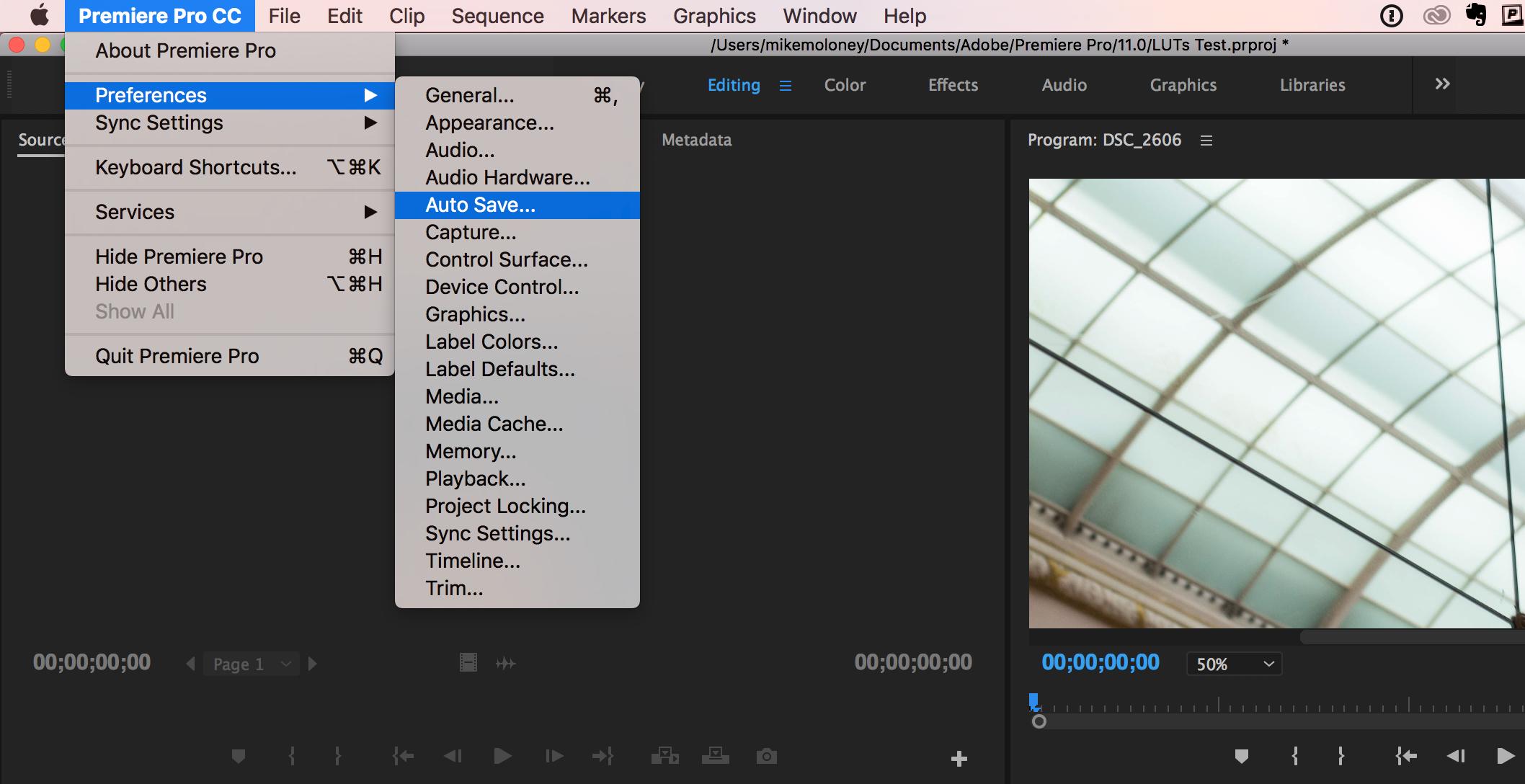The image size is (1525, 784).
Task: Open Program monitor panel menu
Action: [1206, 141]
